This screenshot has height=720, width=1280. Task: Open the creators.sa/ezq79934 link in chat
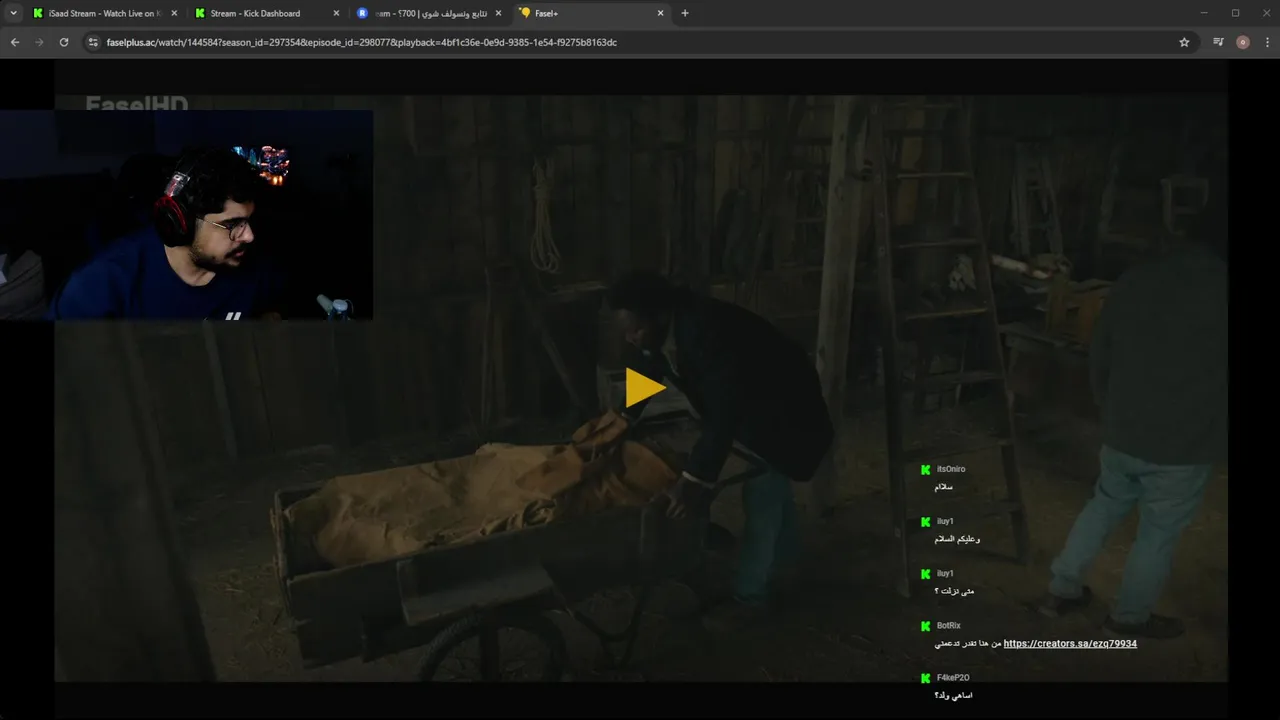pyautogui.click(x=1070, y=644)
